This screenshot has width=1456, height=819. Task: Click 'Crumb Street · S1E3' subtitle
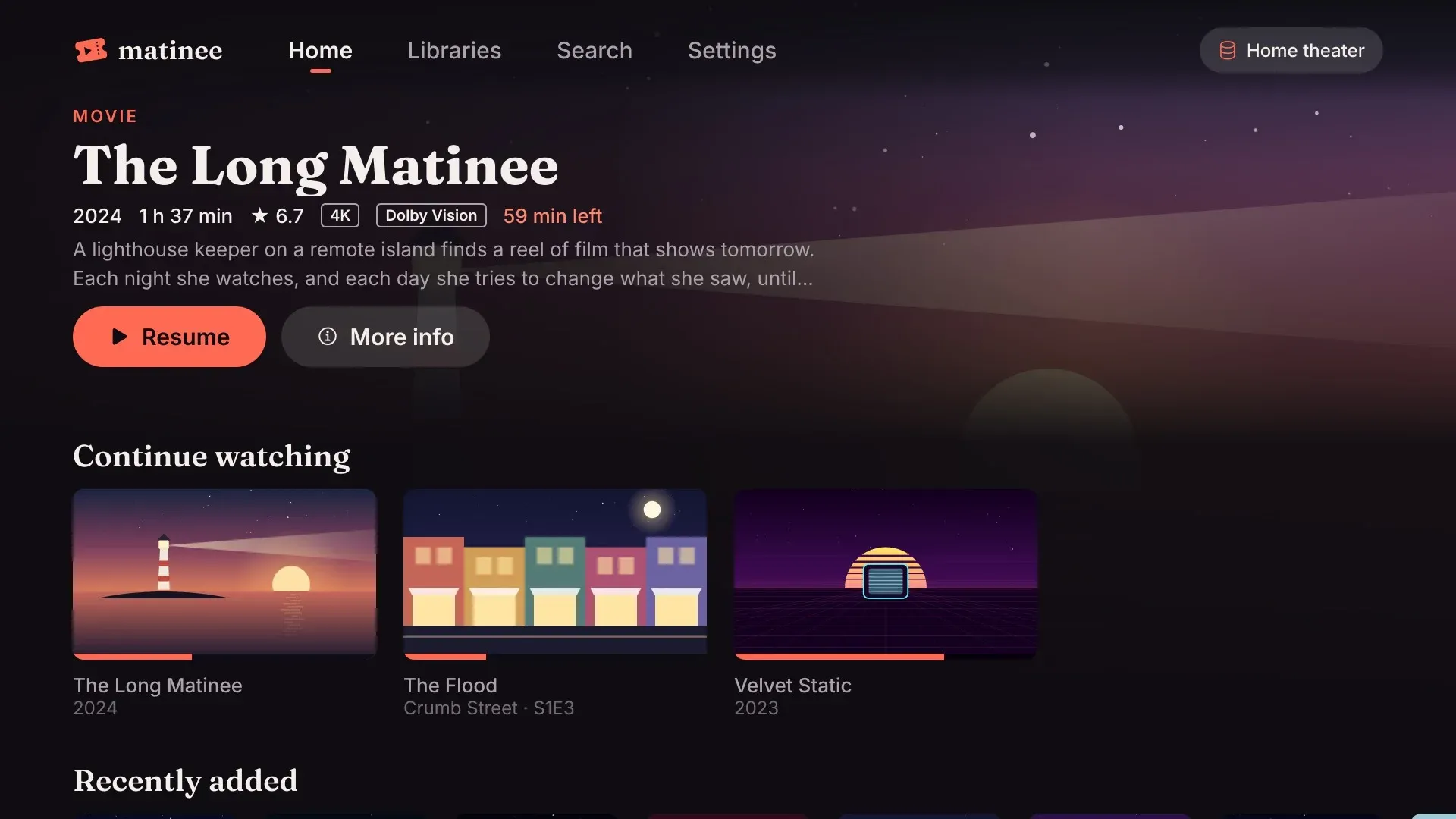coord(489,708)
